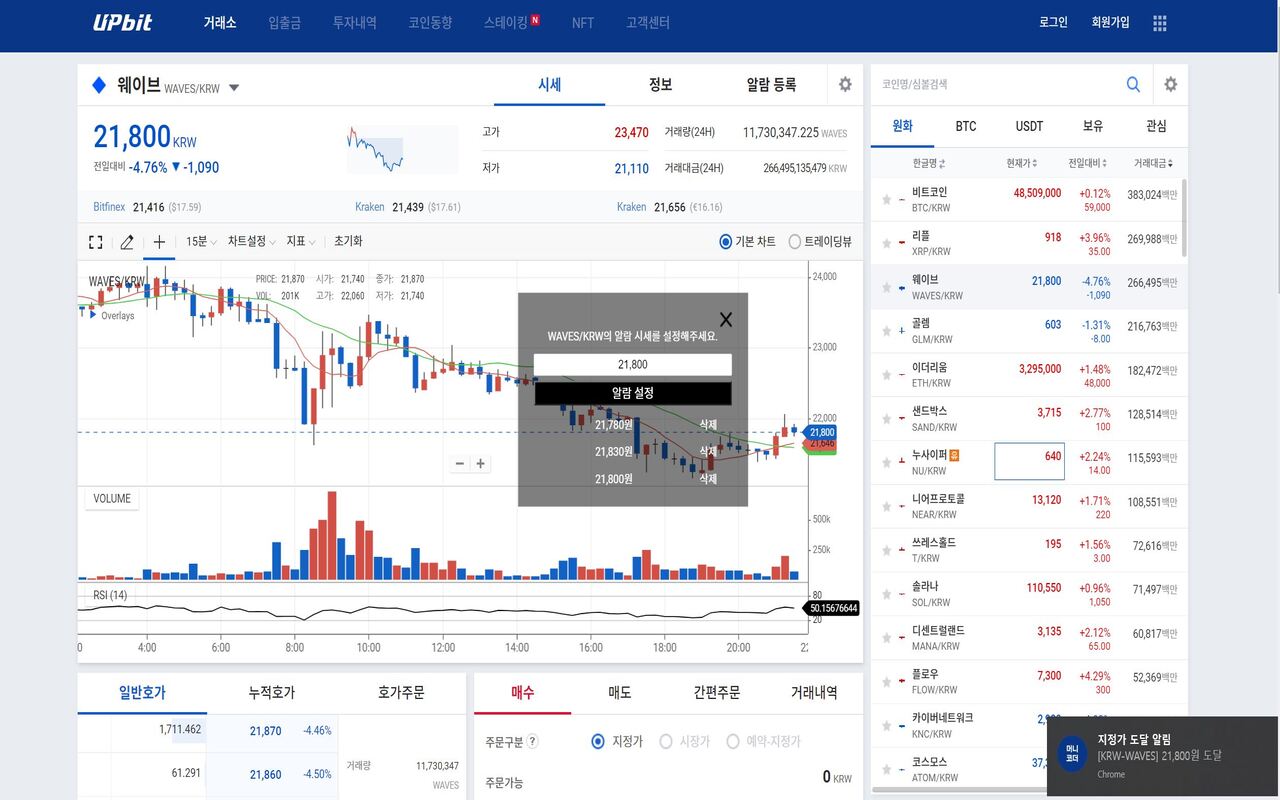Zoom out chart with minus button

tap(459, 463)
